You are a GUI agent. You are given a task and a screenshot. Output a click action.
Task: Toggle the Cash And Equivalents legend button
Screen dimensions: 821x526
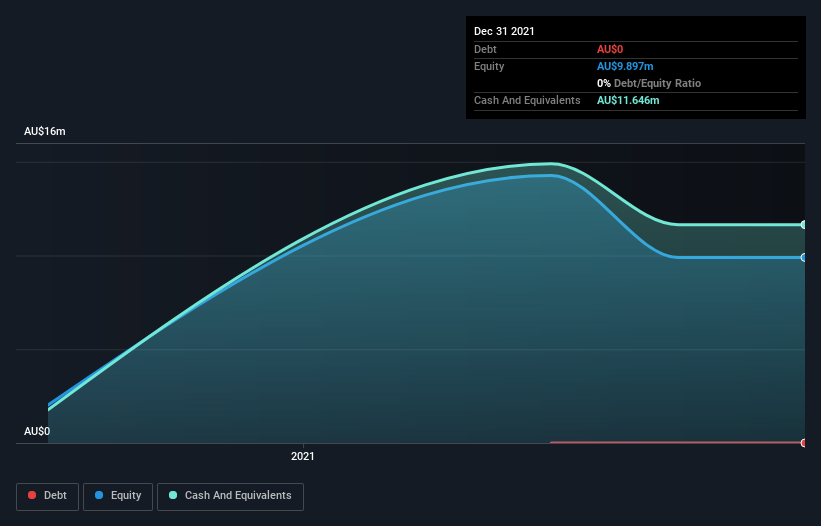[x=230, y=496]
